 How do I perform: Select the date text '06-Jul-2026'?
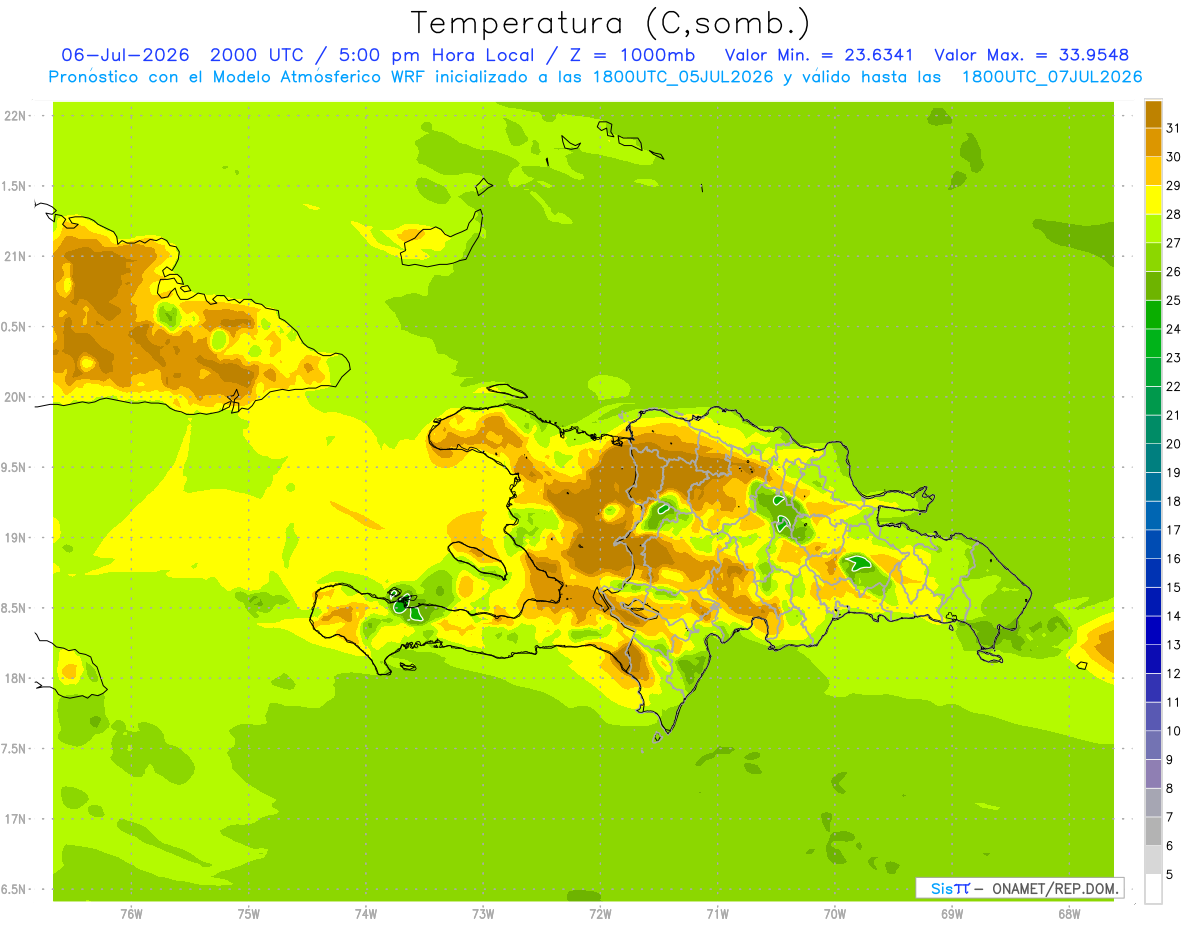pyautogui.click(x=127, y=55)
